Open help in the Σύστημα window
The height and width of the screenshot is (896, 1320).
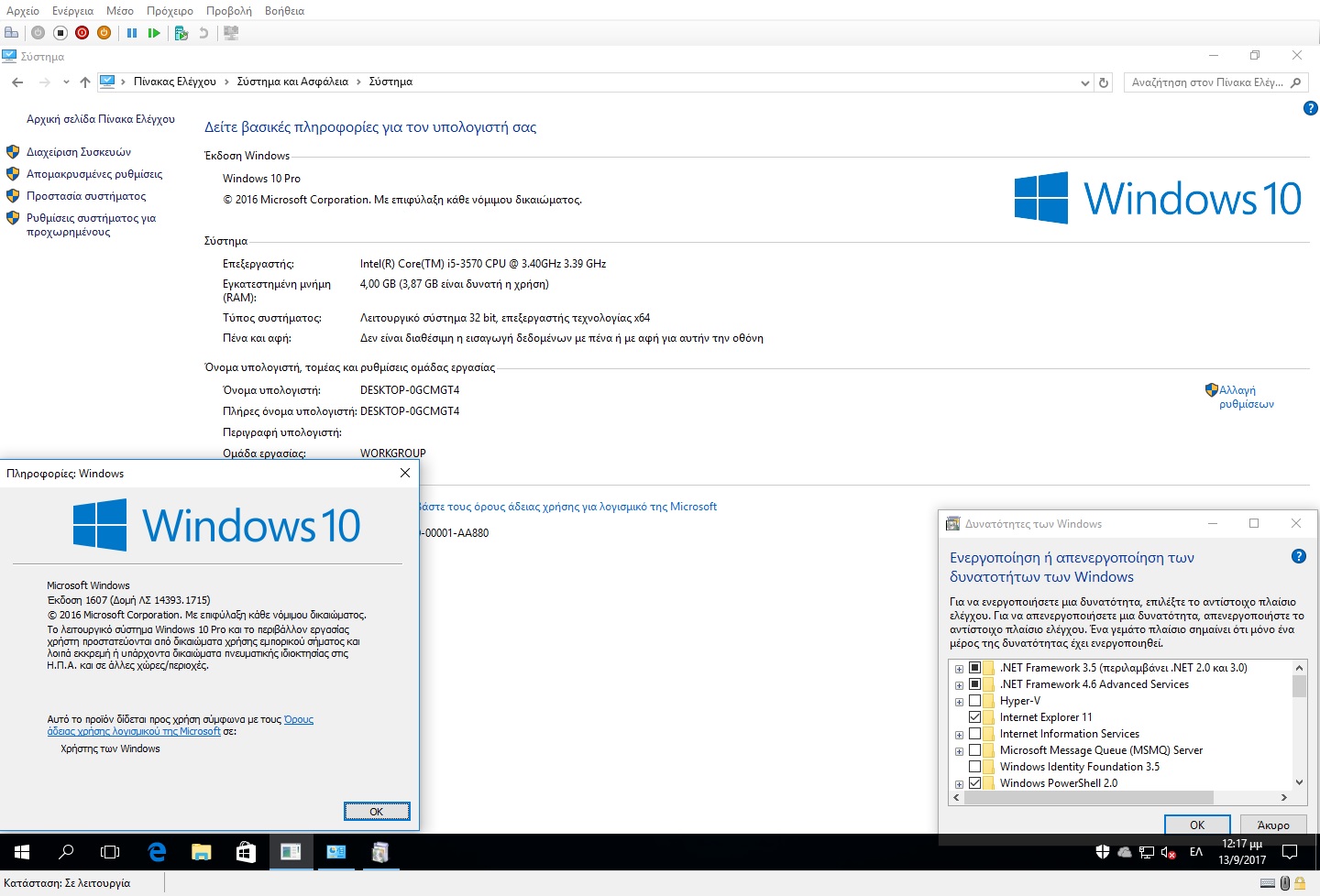tap(1310, 108)
